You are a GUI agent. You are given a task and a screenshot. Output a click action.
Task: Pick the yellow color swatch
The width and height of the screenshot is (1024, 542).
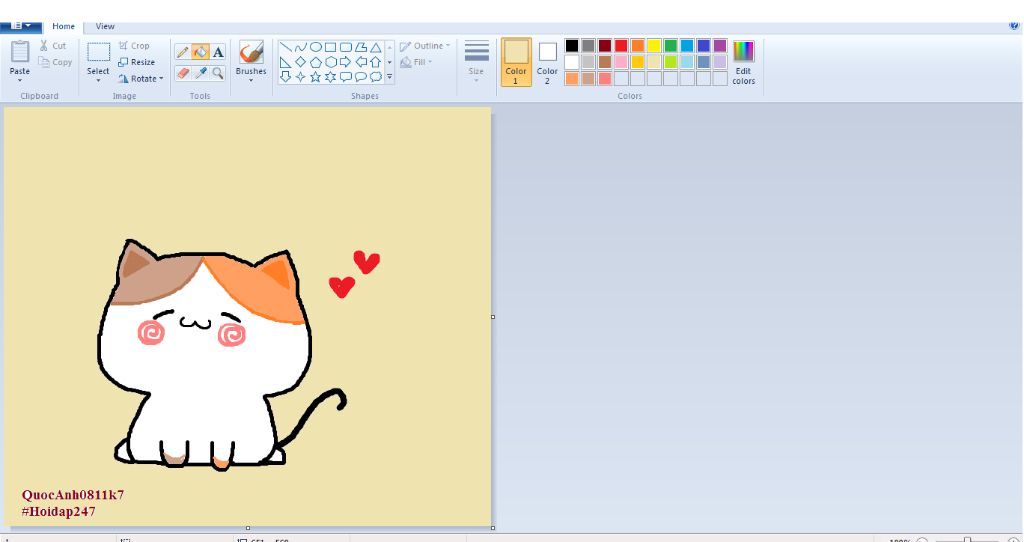[x=654, y=46]
